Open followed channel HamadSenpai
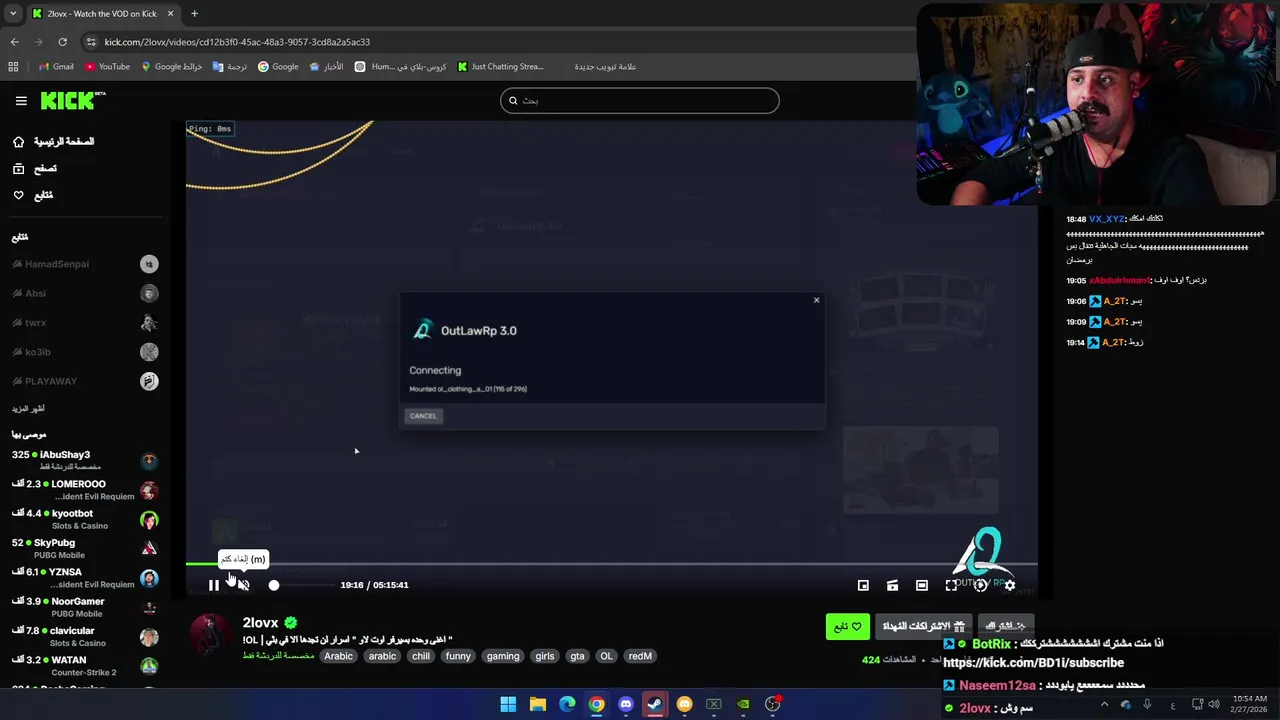 [x=85, y=264]
